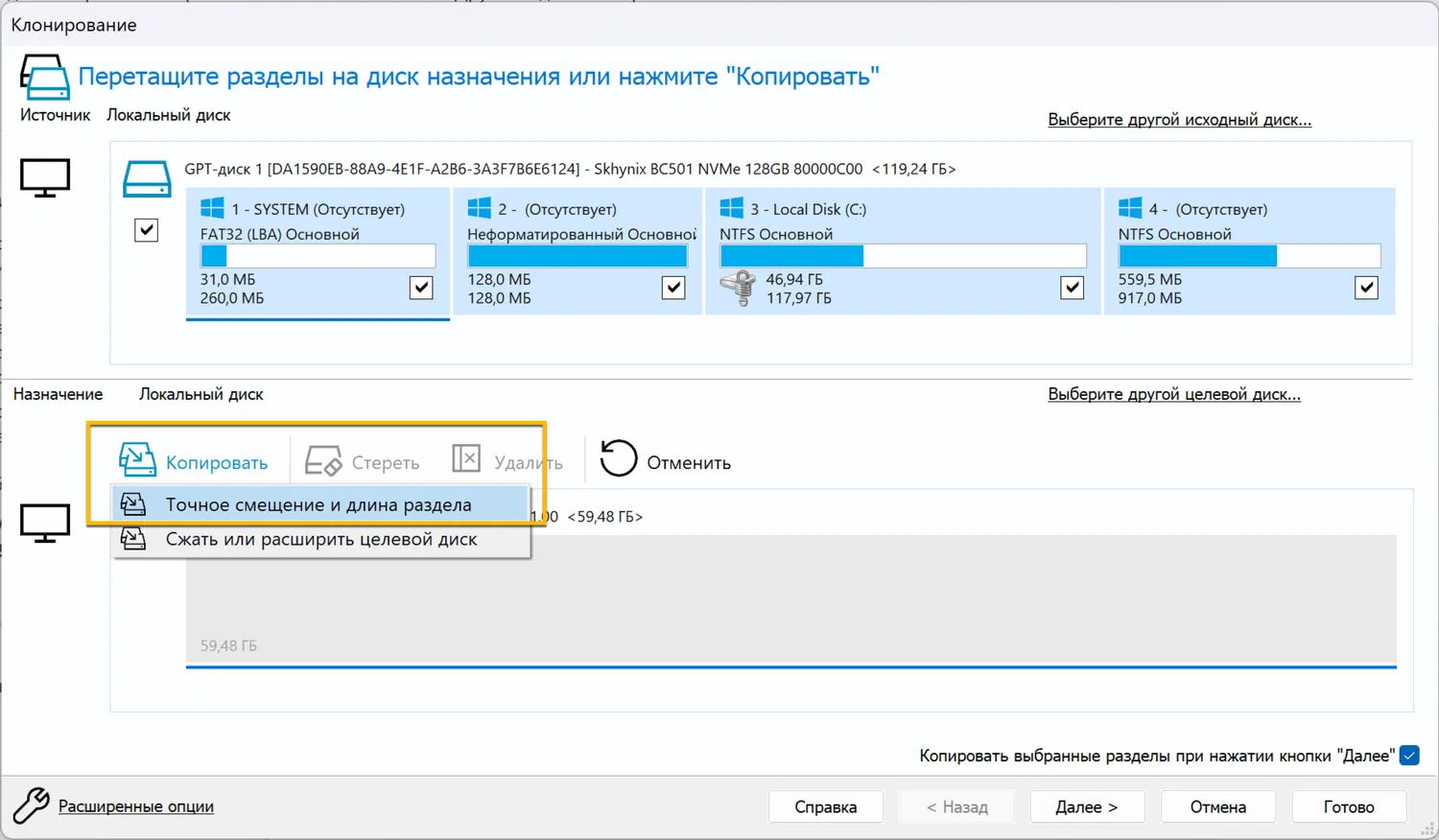
Task: Click the Local Disk (C:) usage bar
Action: [x=902, y=256]
